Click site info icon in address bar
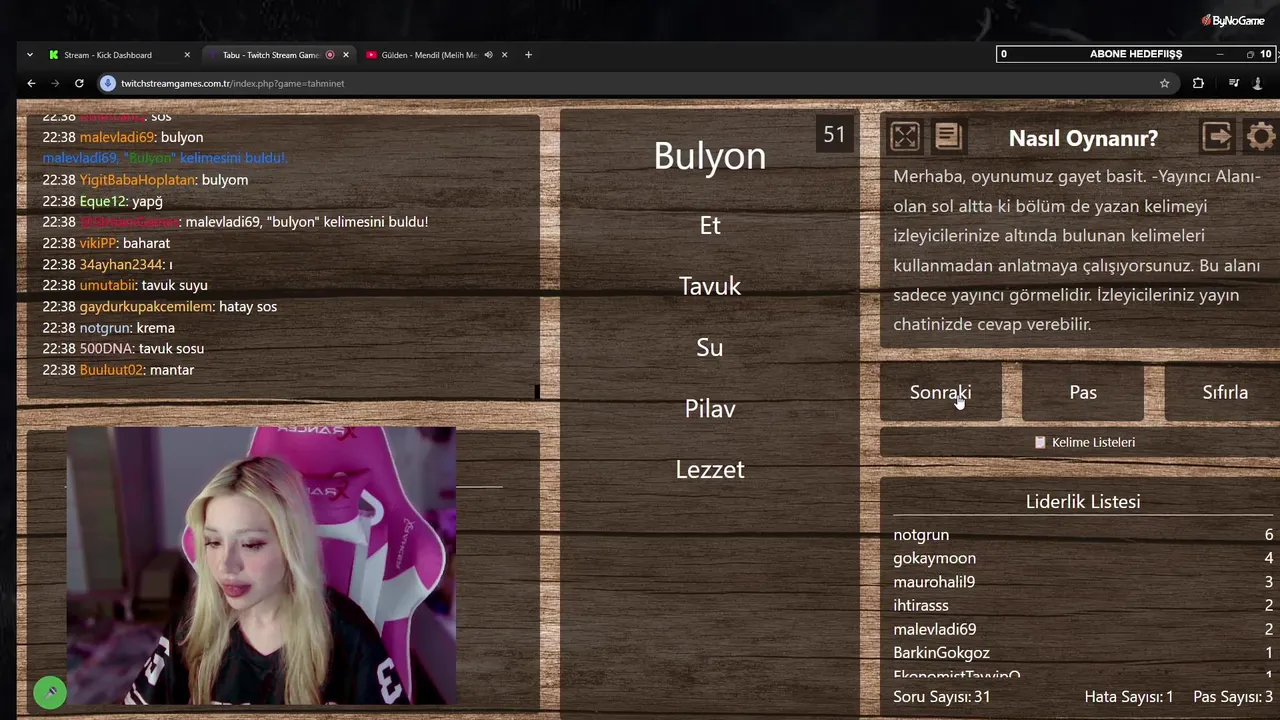This screenshot has height=720, width=1280. (x=108, y=83)
